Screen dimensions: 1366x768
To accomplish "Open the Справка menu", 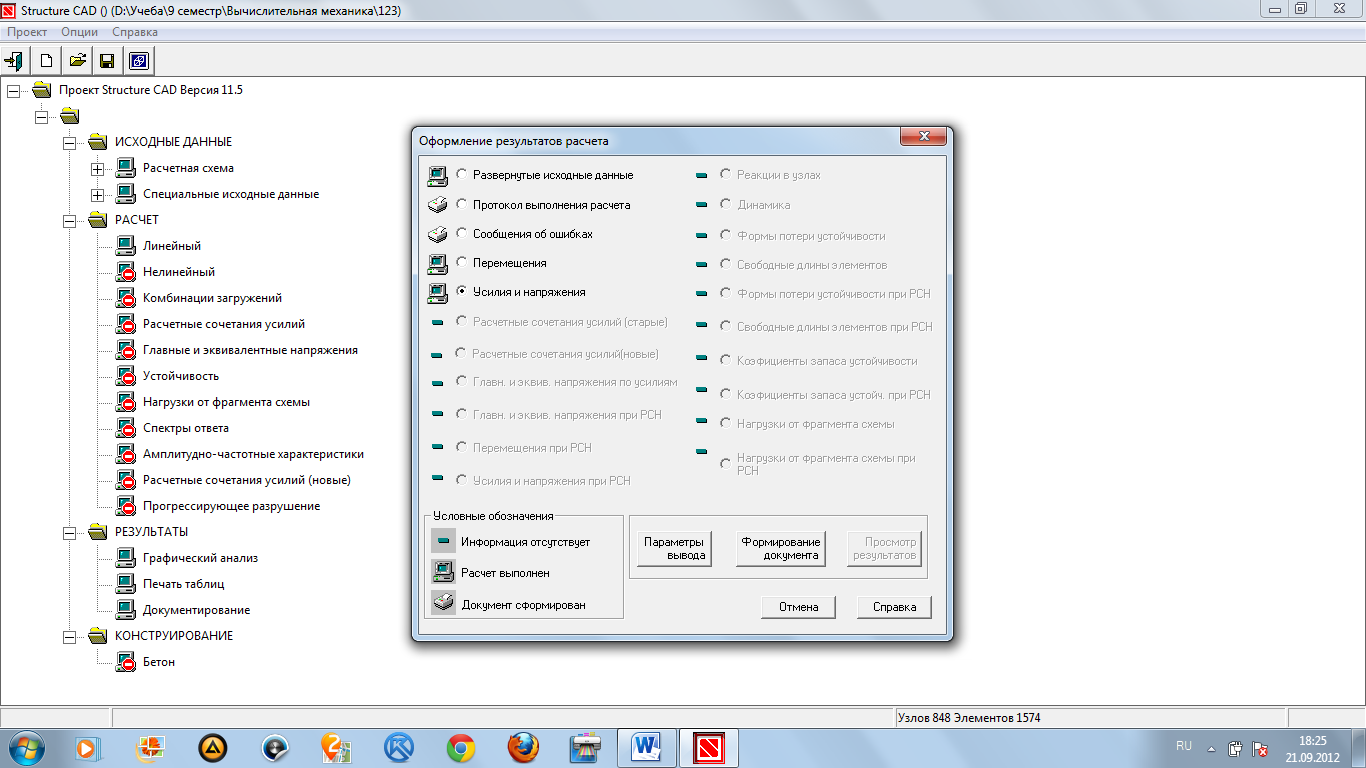I will click(x=134, y=32).
